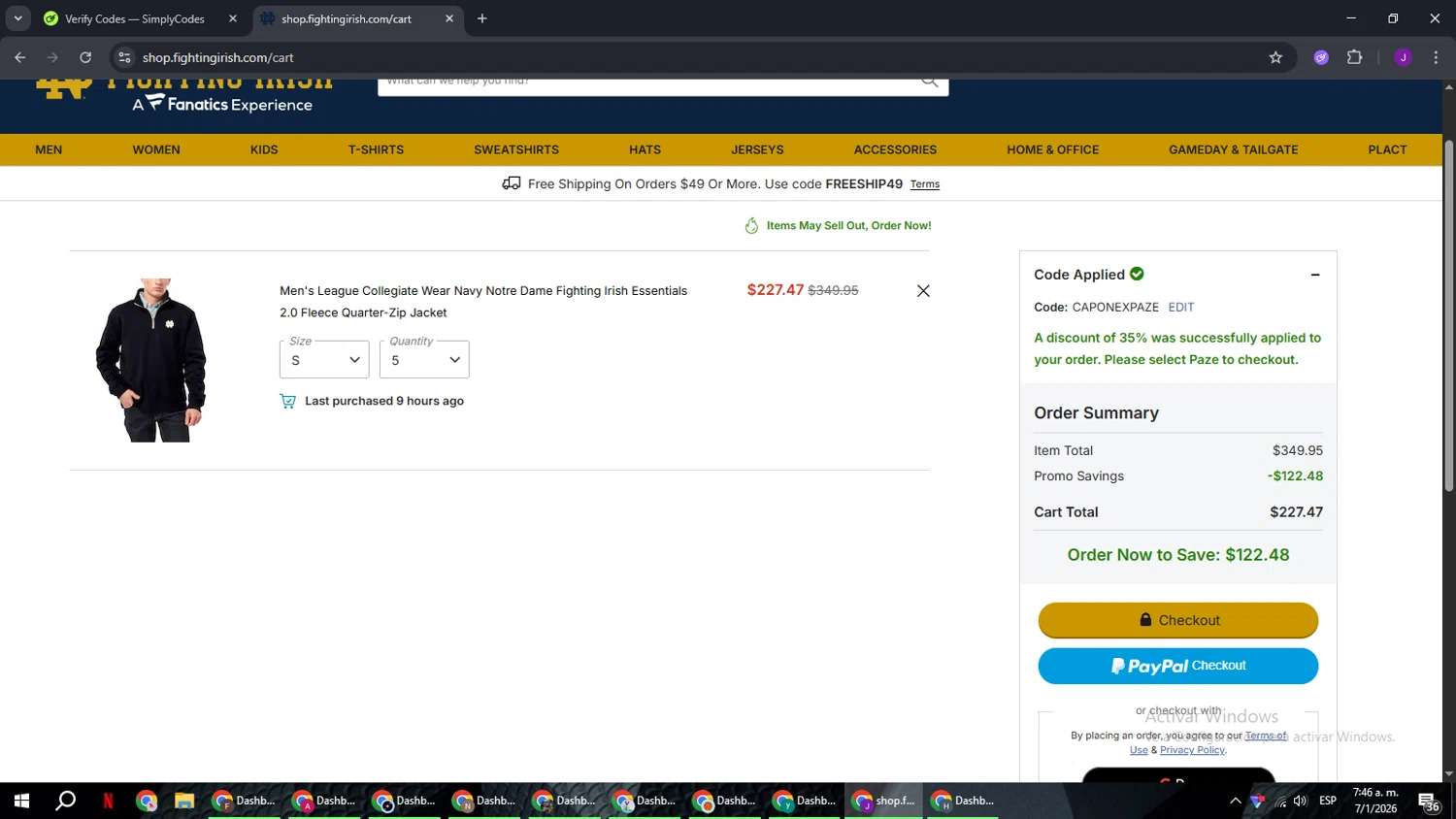The width and height of the screenshot is (1456, 819).
Task: Close the shop.fightingirish.com/cart tab
Action: 449,18
